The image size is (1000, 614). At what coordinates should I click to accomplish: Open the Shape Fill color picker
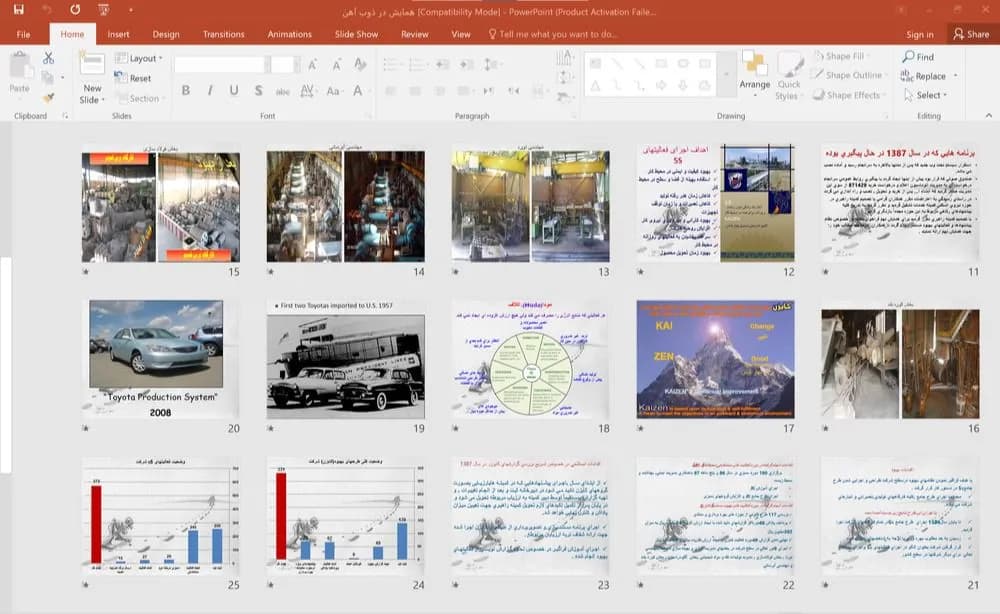click(842, 56)
